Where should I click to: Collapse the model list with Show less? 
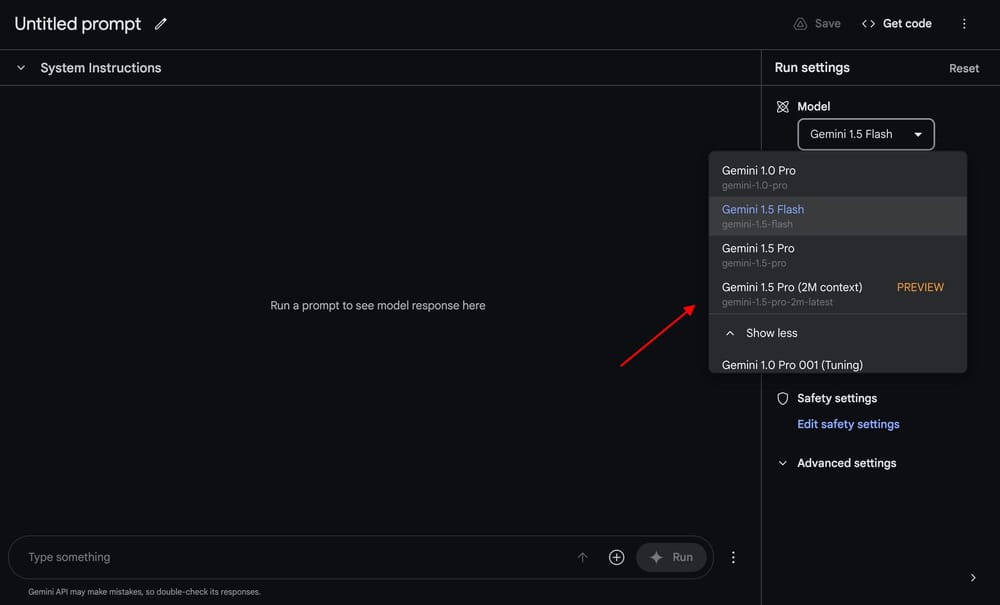coord(770,332)
